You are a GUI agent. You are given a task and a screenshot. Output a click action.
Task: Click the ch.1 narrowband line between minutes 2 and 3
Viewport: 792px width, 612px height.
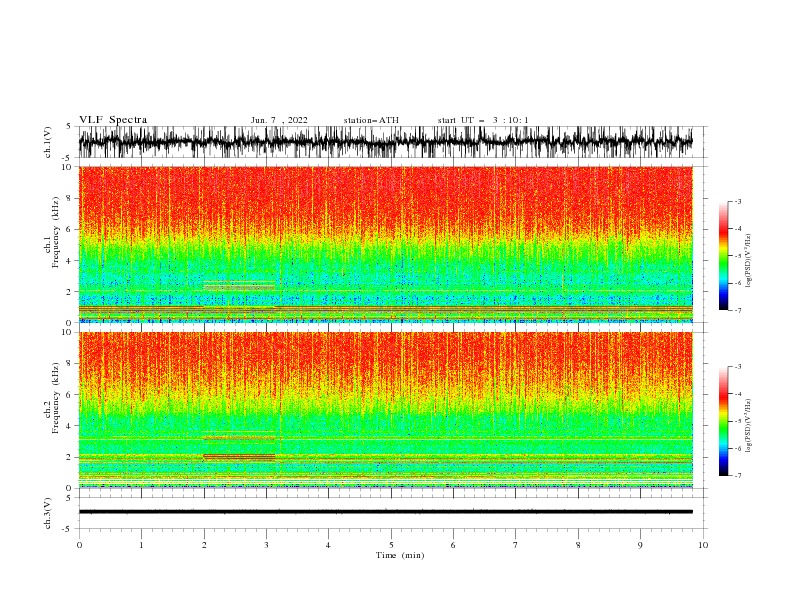pos(239,286)
